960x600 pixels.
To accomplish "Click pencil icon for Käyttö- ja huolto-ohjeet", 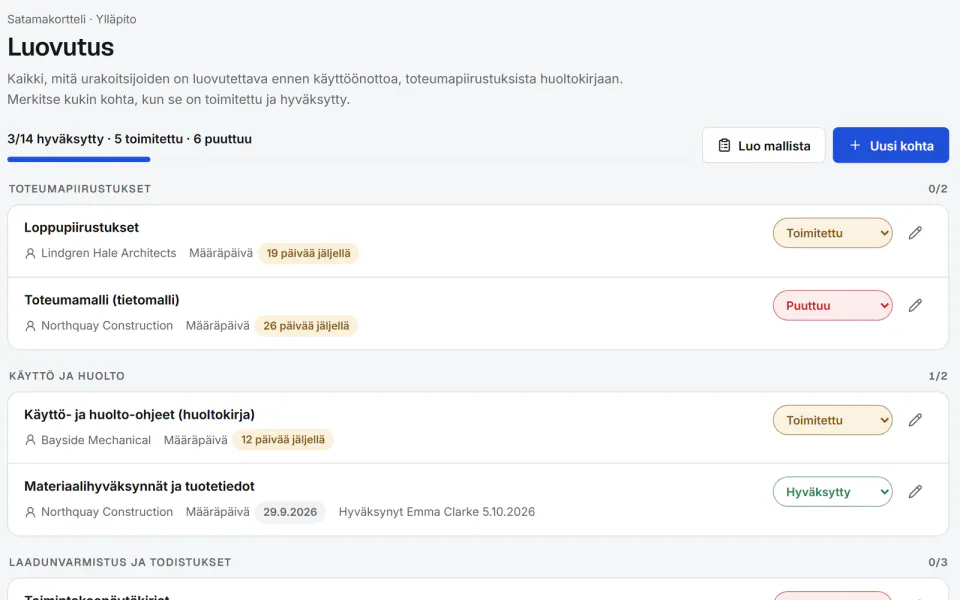I will [x=915, y=420].
